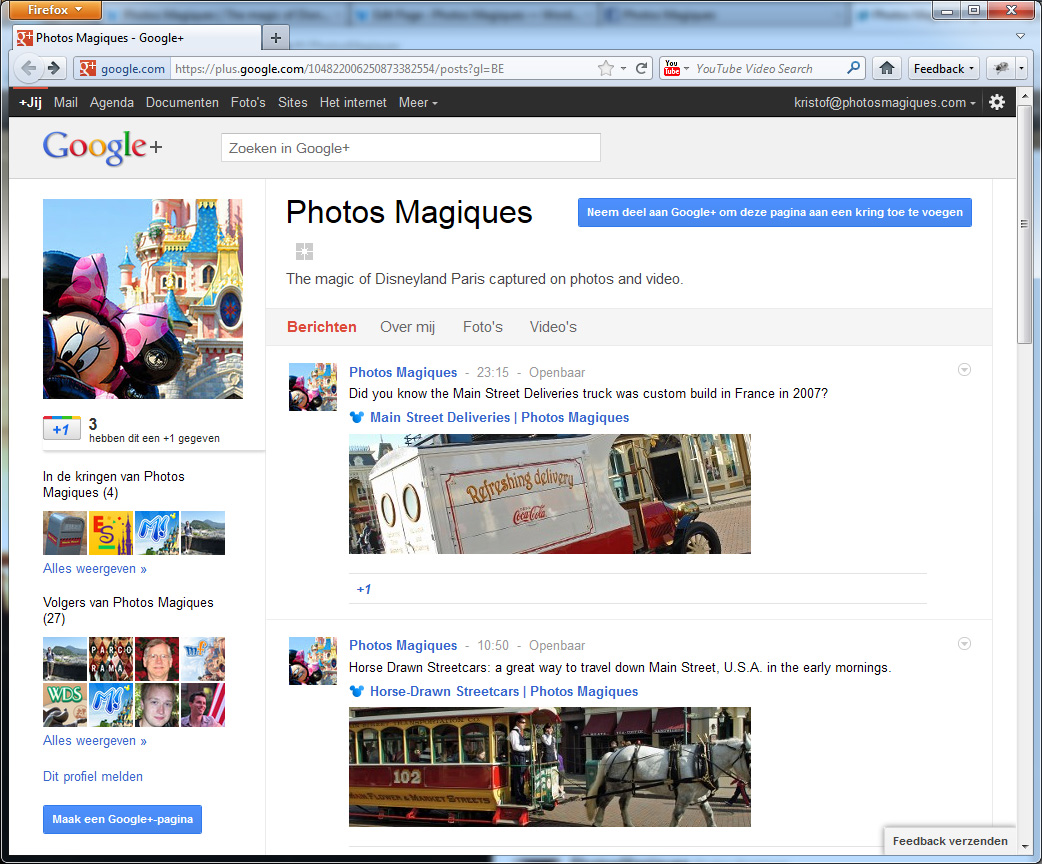The image size is (1042, 864).
Task: Toggle the +1 button under profile photo
Action: 61,429
